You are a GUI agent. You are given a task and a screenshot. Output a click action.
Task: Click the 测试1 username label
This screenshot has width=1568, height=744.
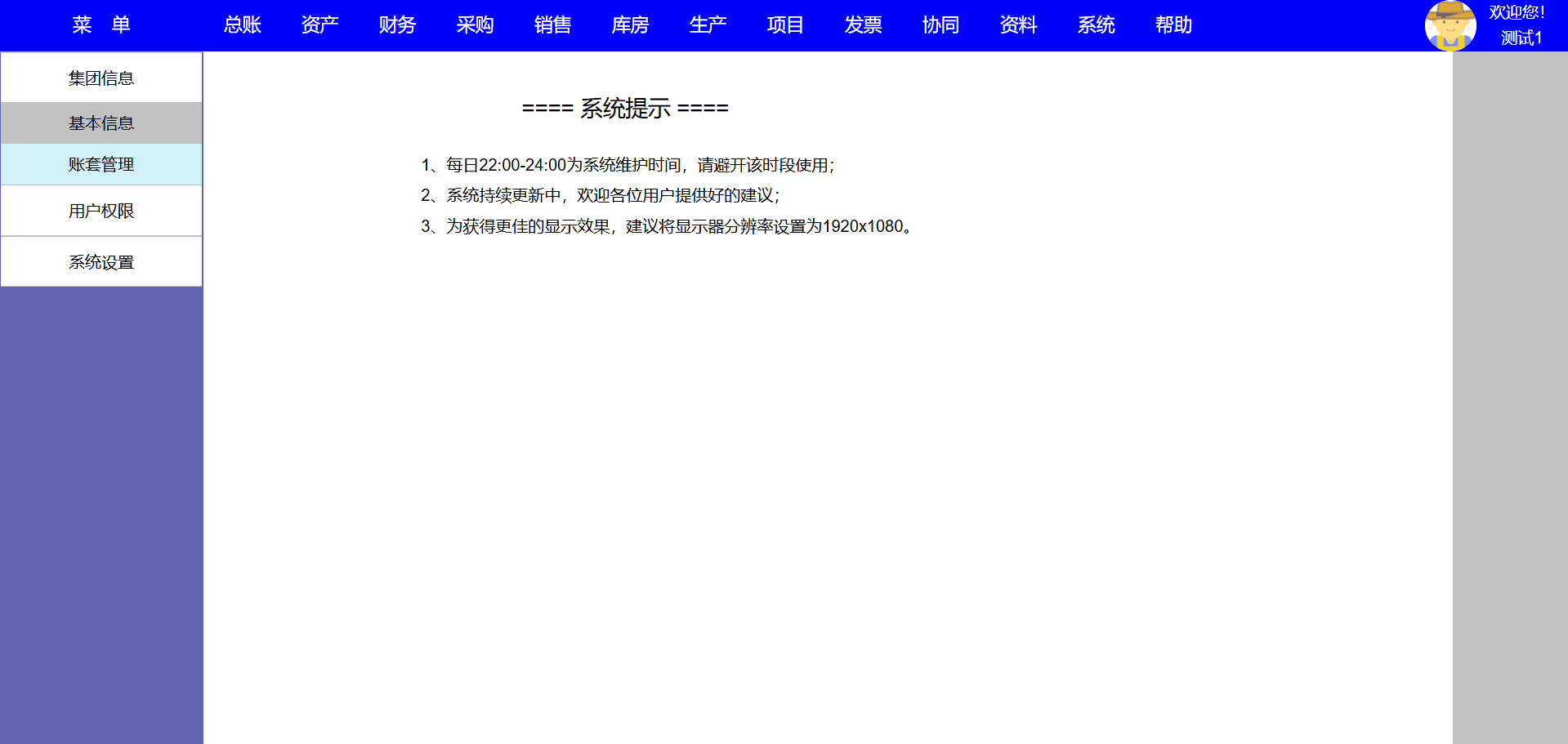click(x=1521, y=38)
